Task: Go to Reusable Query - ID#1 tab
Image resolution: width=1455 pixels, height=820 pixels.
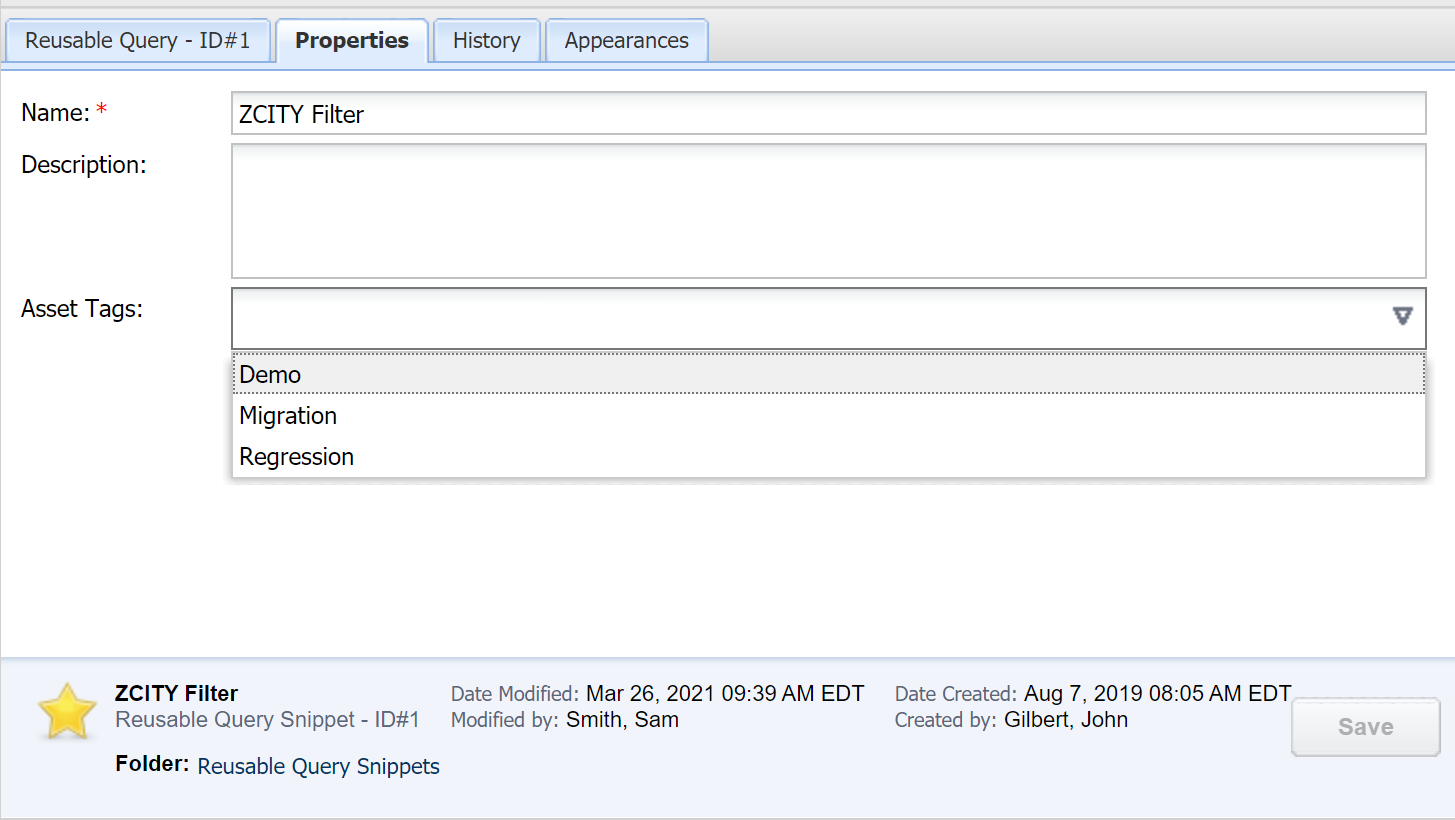Action: 137,41
